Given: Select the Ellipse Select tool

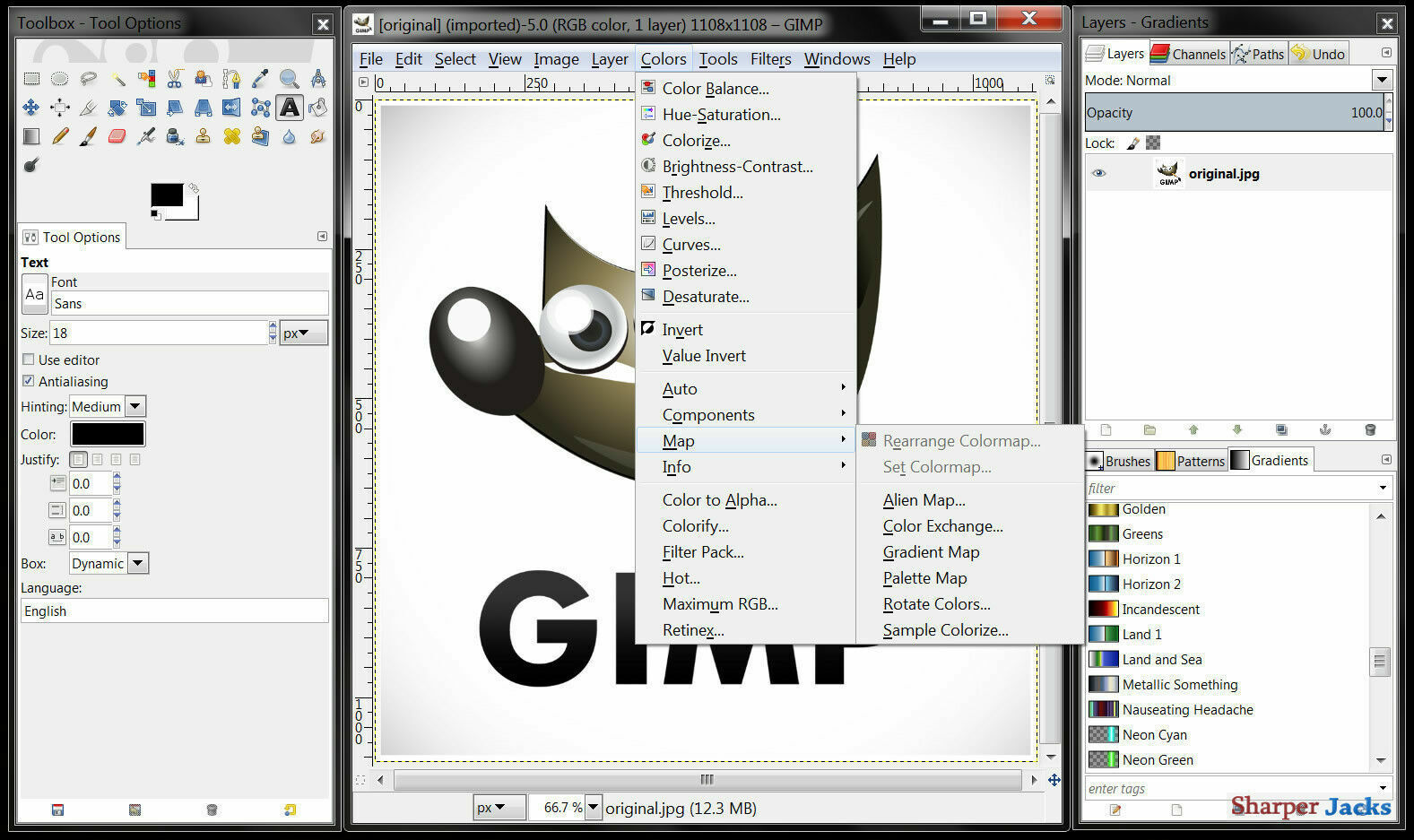Looking at the screenshot, I should click(x=60, y=79).
